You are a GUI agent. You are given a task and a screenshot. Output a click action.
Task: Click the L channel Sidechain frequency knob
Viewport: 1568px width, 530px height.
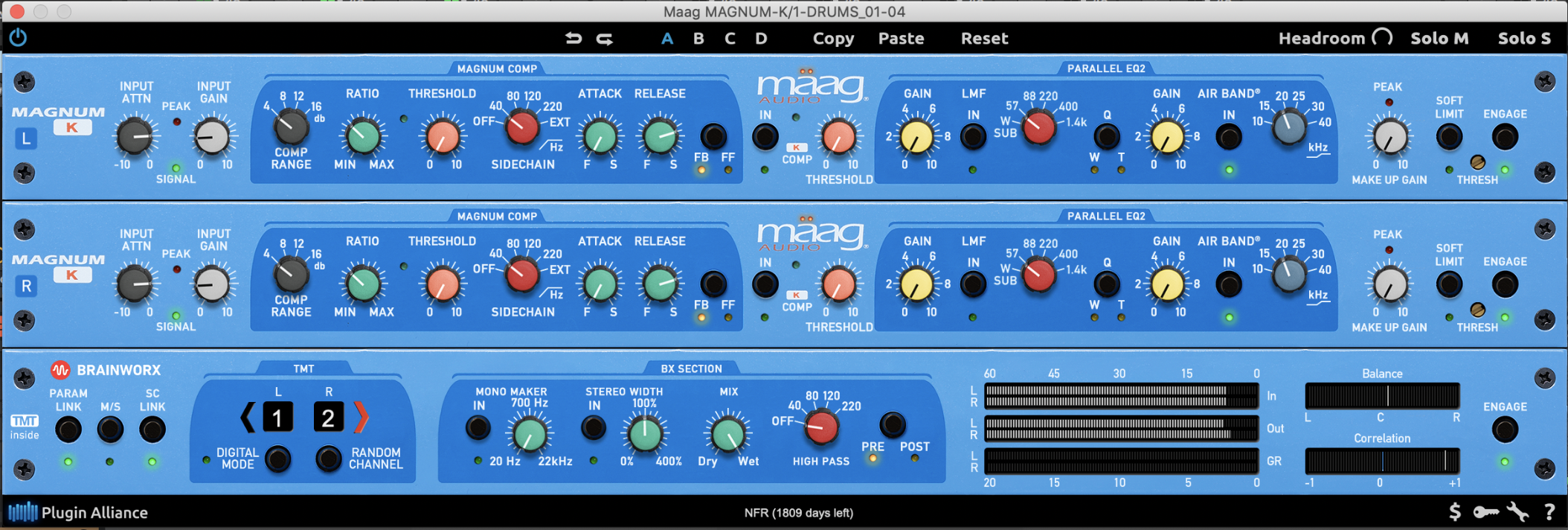pyautogui.click(x=521, y=127)
